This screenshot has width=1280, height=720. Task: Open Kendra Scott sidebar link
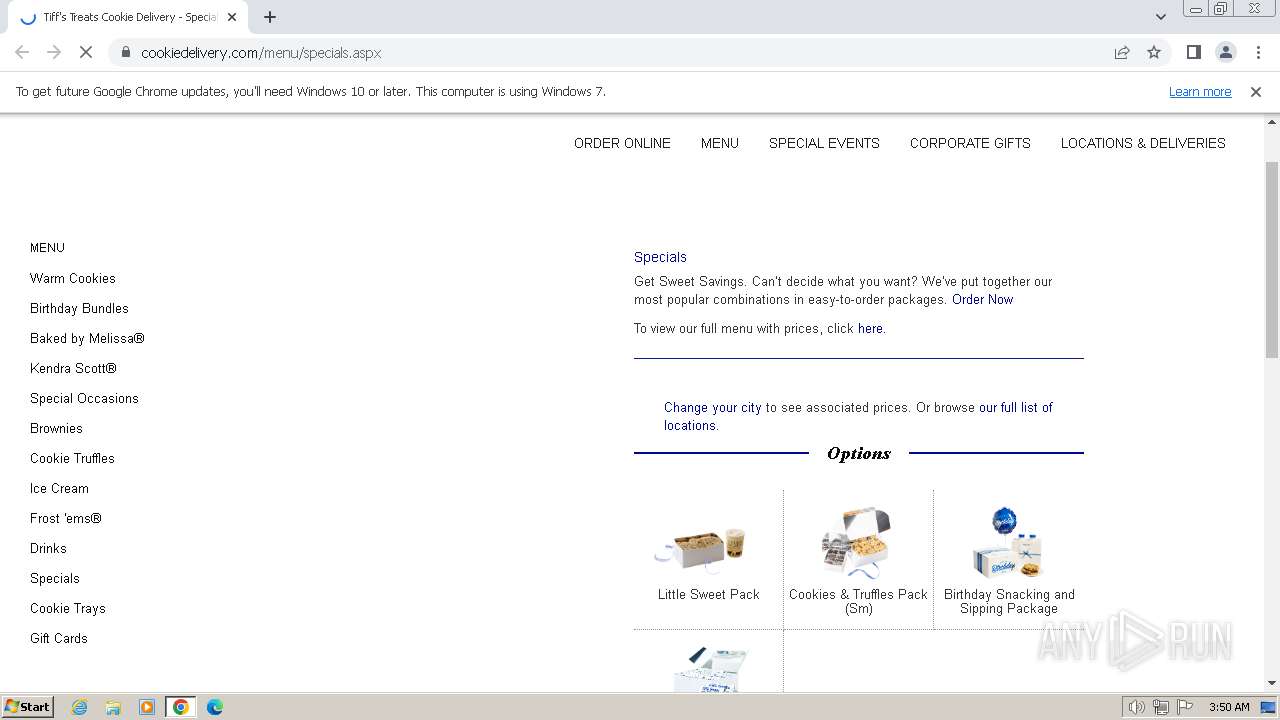click(73, 368)
